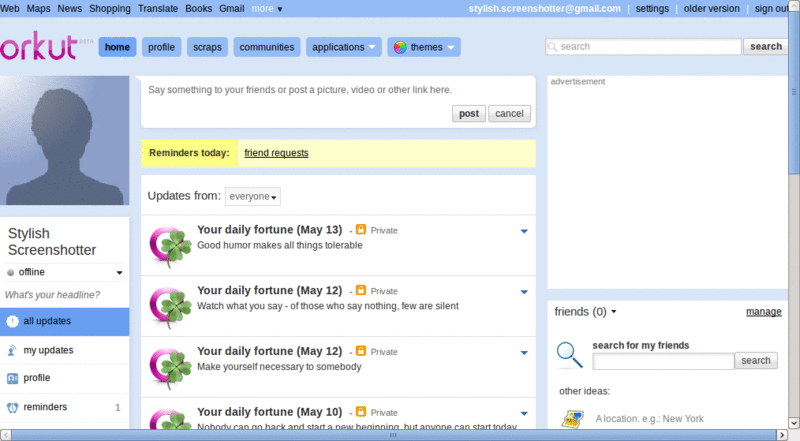Click the search for my friends field
Screen dimensions: 800x441
tap(663, 361)
